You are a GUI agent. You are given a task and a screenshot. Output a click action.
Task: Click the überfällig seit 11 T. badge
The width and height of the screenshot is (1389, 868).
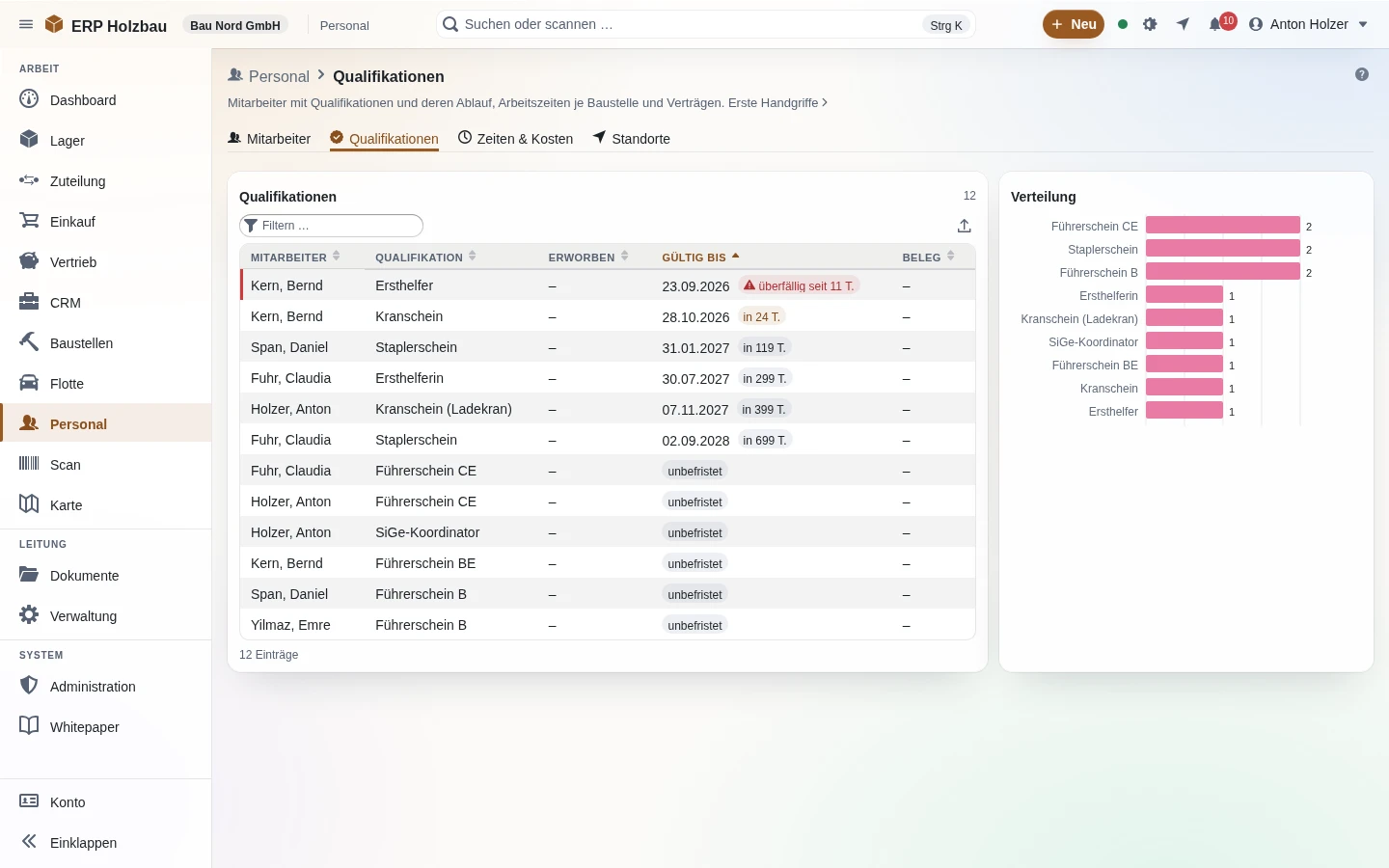[x=799, y=285]
